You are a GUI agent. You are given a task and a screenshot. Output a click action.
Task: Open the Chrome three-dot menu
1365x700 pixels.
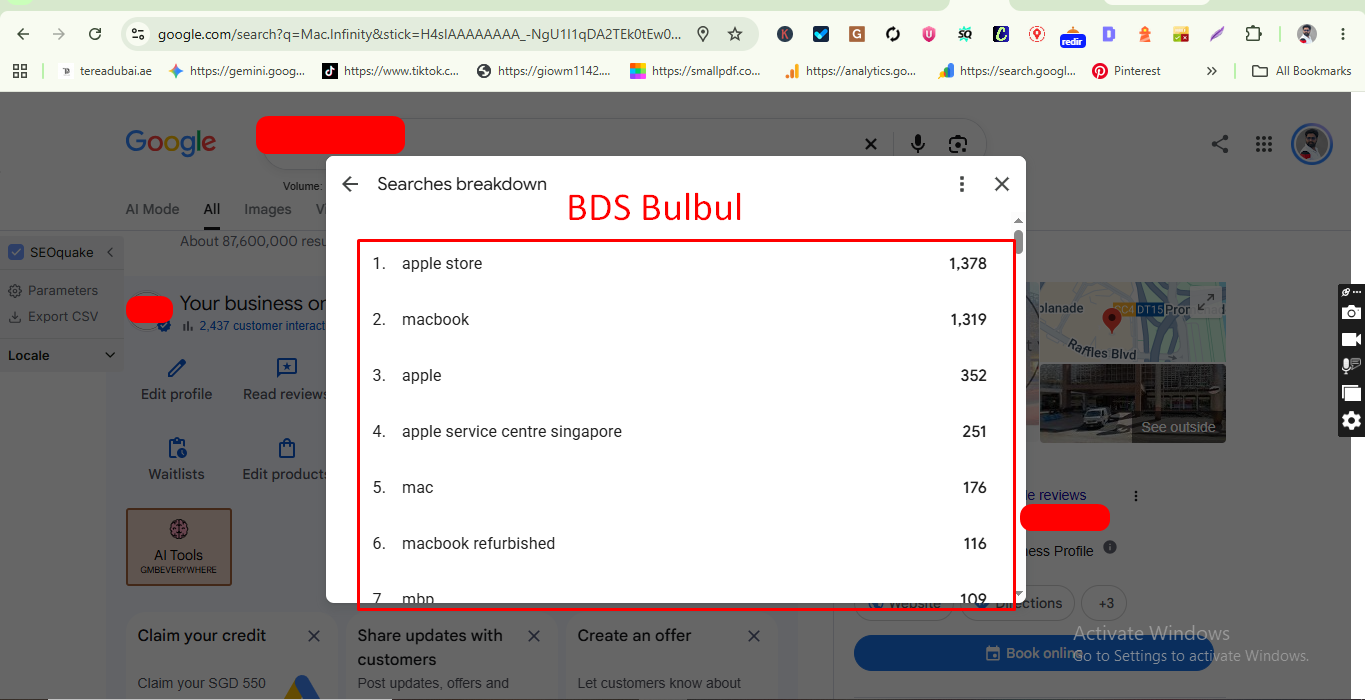(x=1343, y=34)
